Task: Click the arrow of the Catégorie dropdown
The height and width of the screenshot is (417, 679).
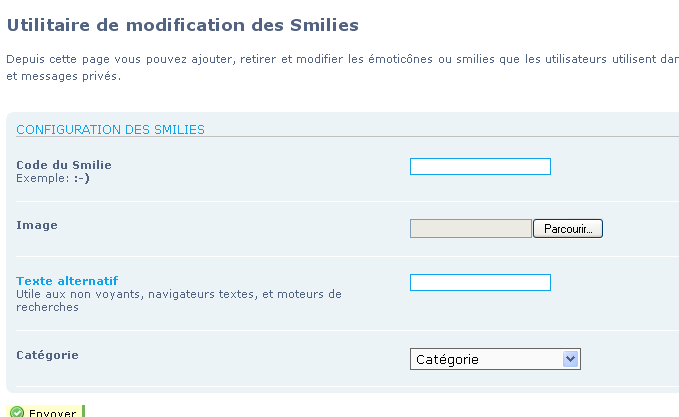Action: point(570,359)
